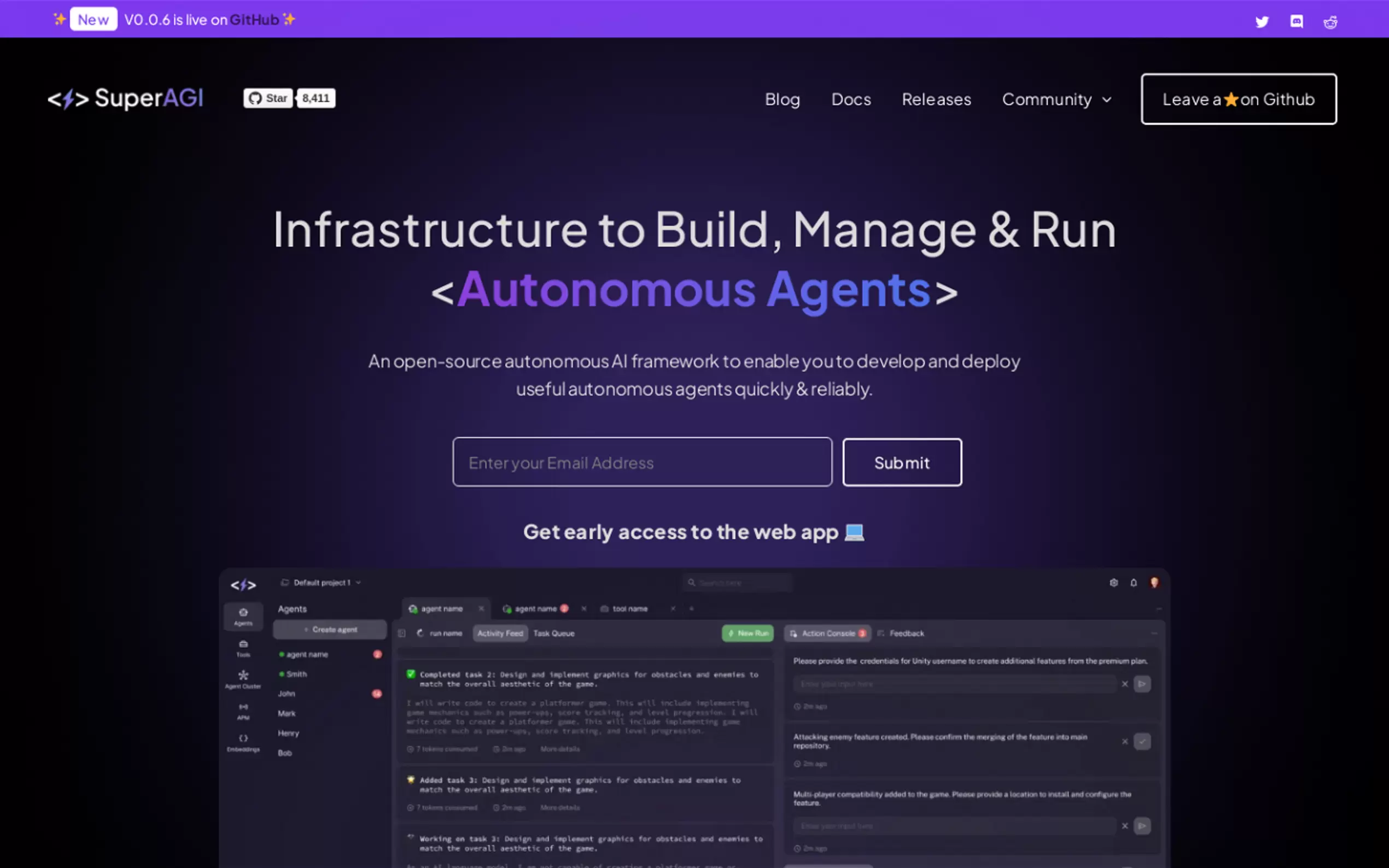This screenshot has width=1389, height=868.
Task: Send the reply to the Unity credentials request
Action: point(1142,684)
